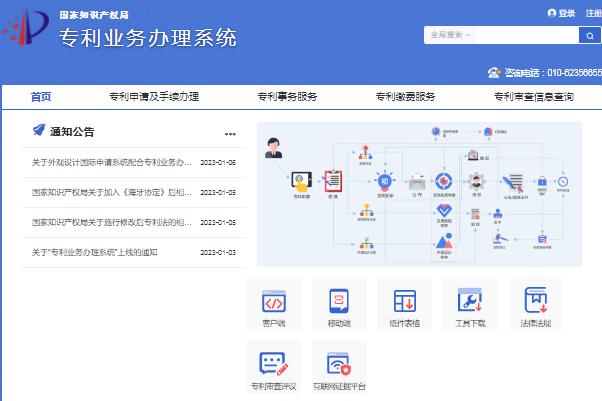Open the 专利审查评议 review icon
The width and height of the screenshot is (602, 401).
273,363
